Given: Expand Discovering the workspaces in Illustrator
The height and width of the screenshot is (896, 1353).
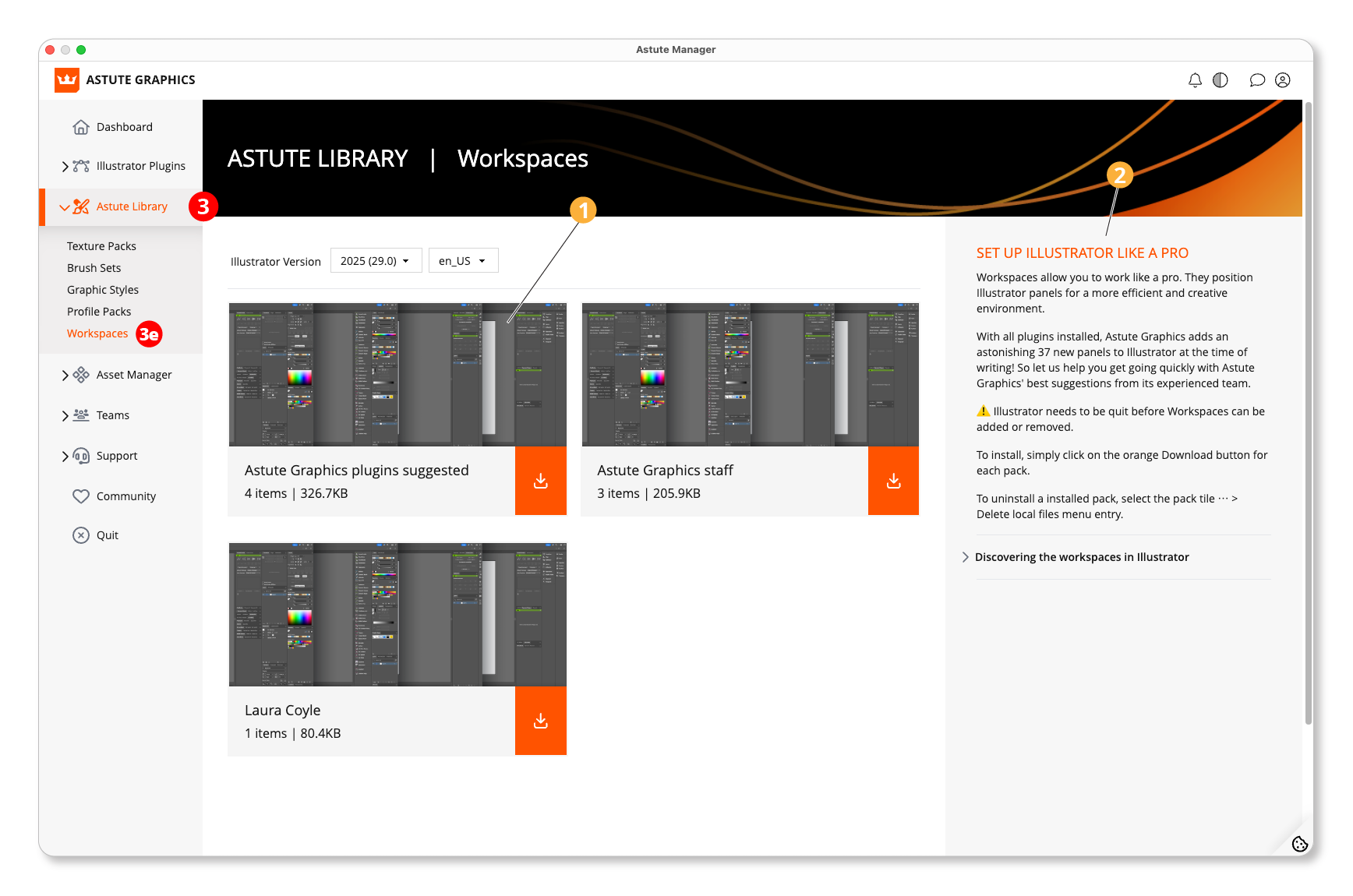Looking at the screenshot, I should click(1081, 557).
